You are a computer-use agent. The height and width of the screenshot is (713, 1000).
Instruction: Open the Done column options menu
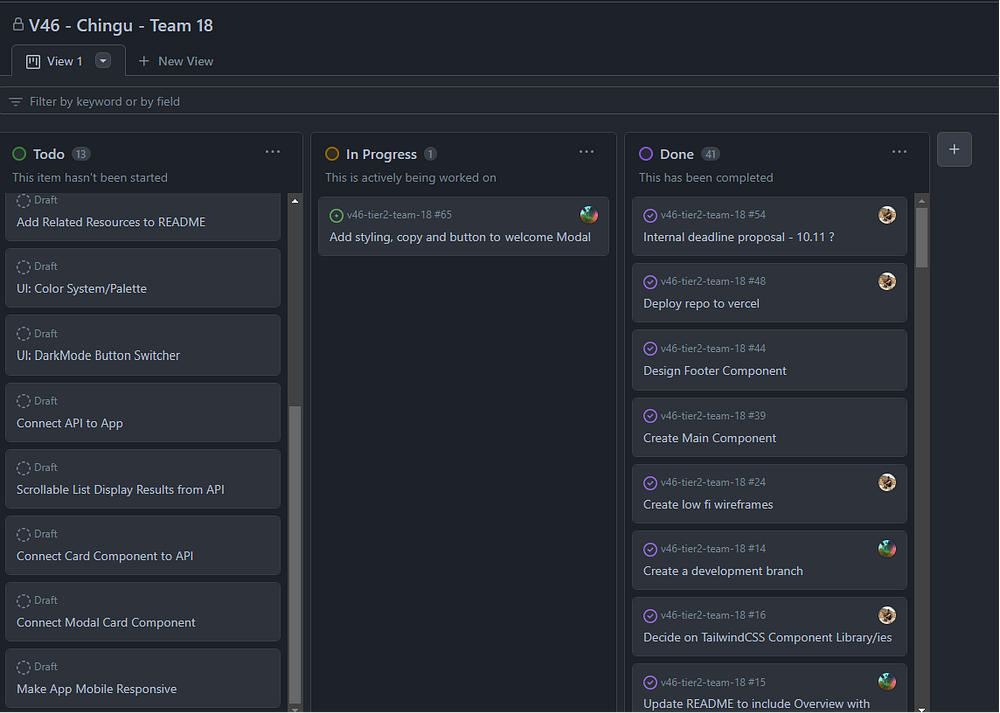click(x=899, y=152)
